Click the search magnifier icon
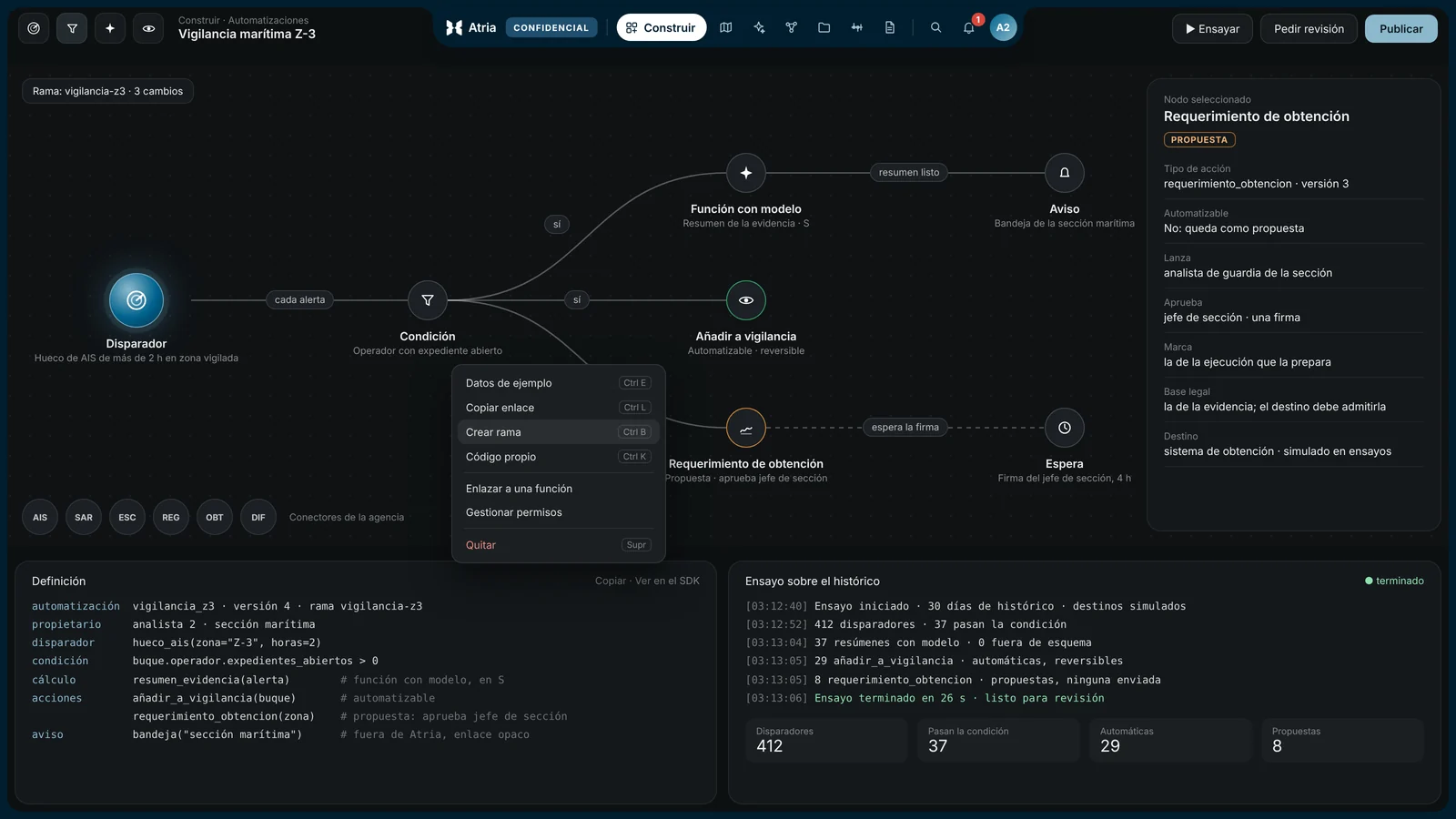1456x819 pixels. [x=935, y=28]
